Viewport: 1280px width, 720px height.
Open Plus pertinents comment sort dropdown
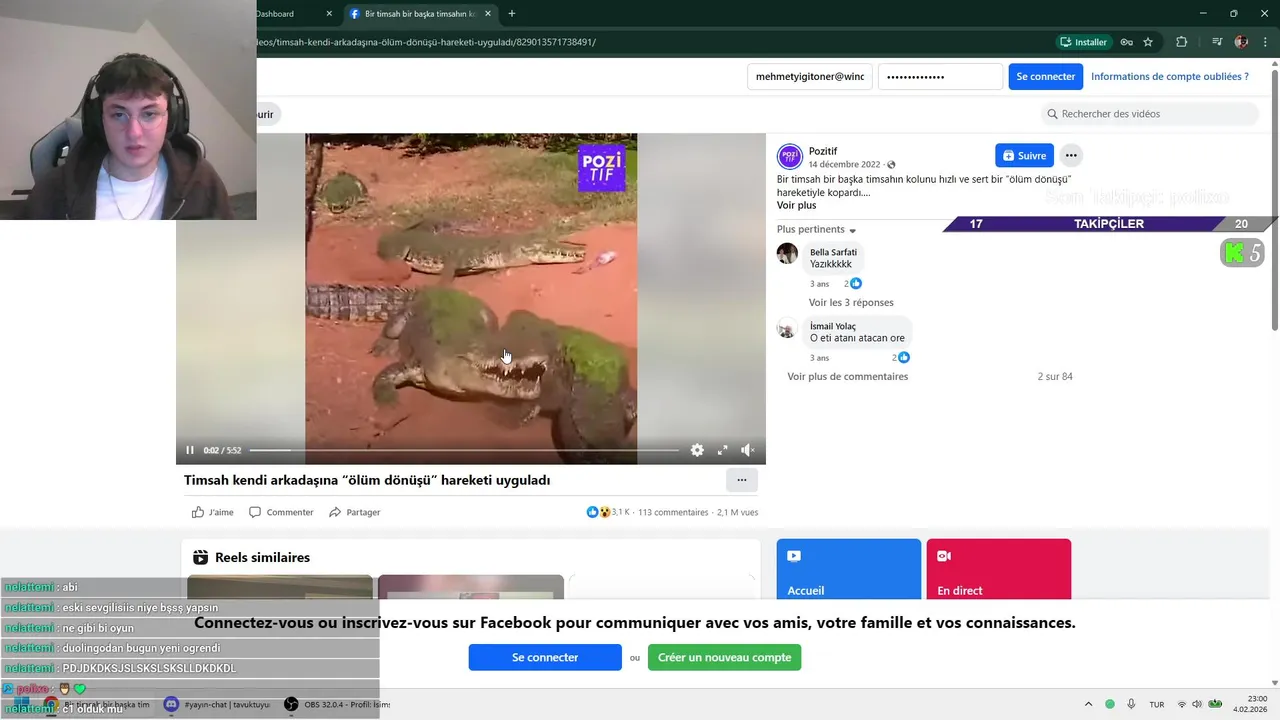pyautogui.click(x=816, y=230)
